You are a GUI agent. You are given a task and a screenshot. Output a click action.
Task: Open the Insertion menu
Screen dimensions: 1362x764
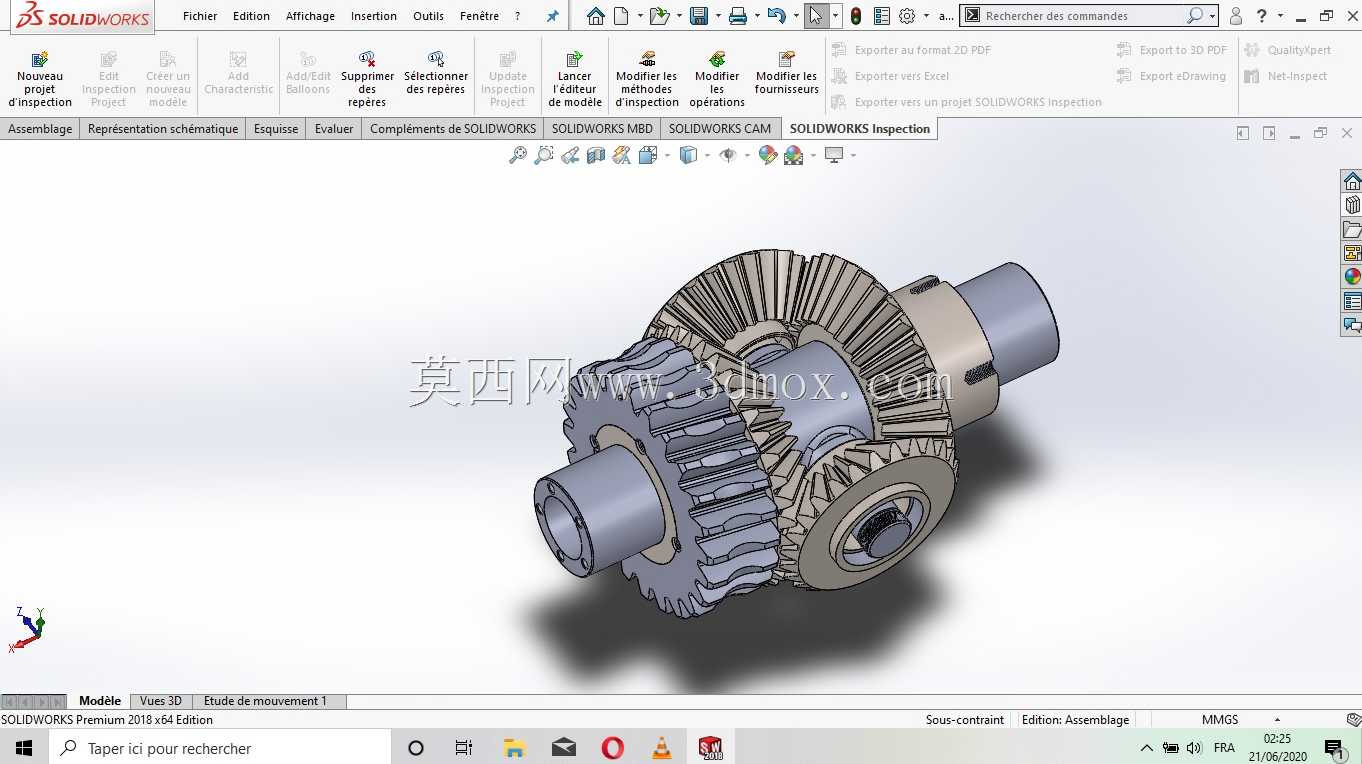[x=374, y=16]
